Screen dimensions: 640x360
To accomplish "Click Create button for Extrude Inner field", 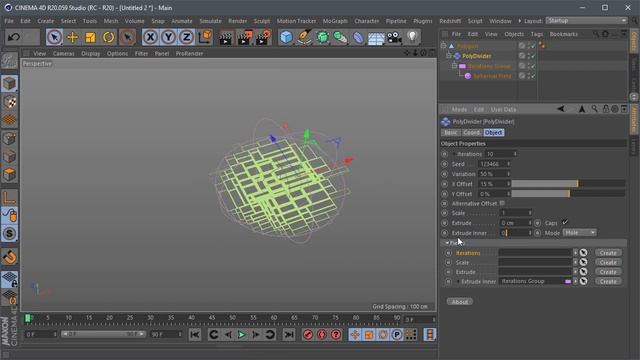I will point(608,281).
